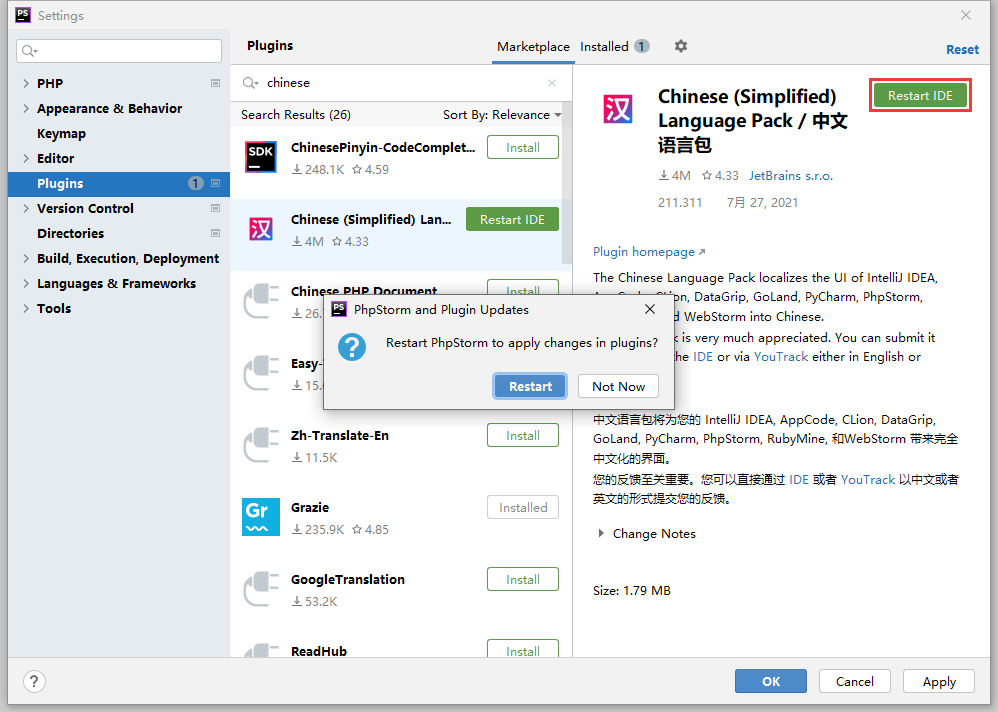The width and height of the screenshot is (998, 712).
Task: Expand the Change Notes section
Action: tap(601, 533)
